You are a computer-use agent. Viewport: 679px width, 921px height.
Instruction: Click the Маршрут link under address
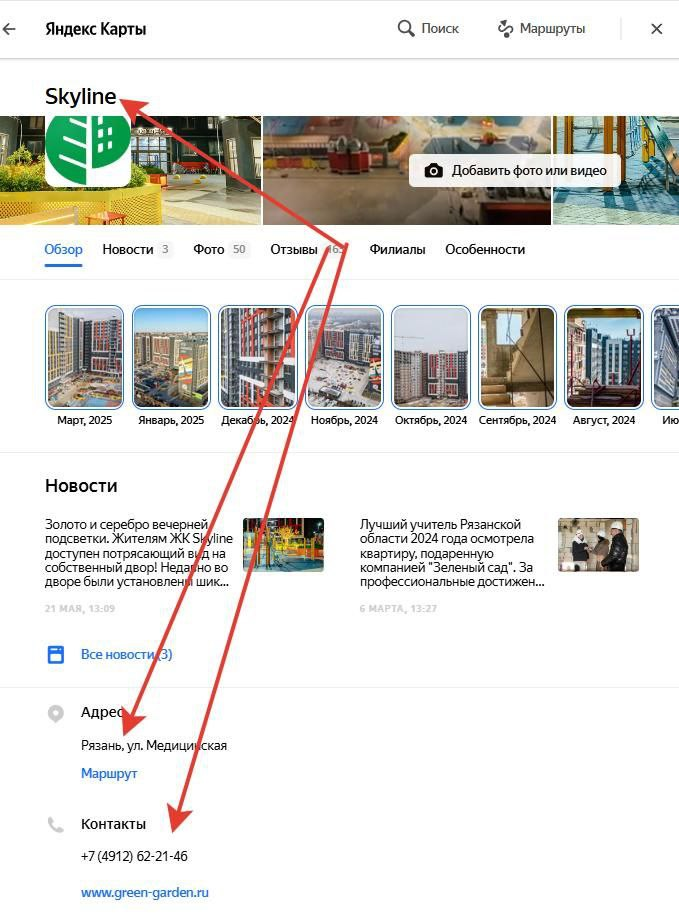coord(109,774)
